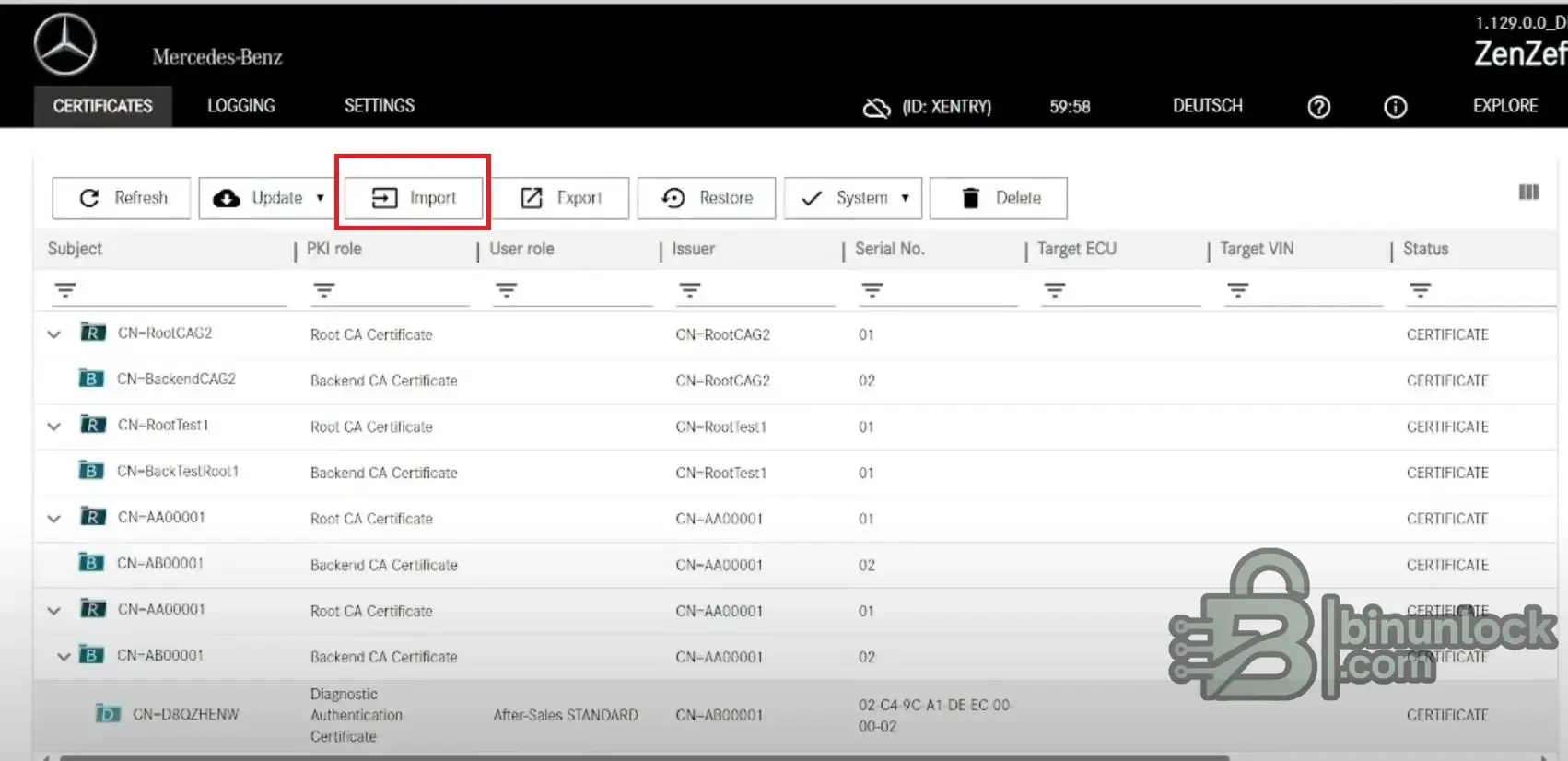This screenshot has height=761, width=1568.
Task: Open the column chooser icon
Action: (x=1528, y=192)
